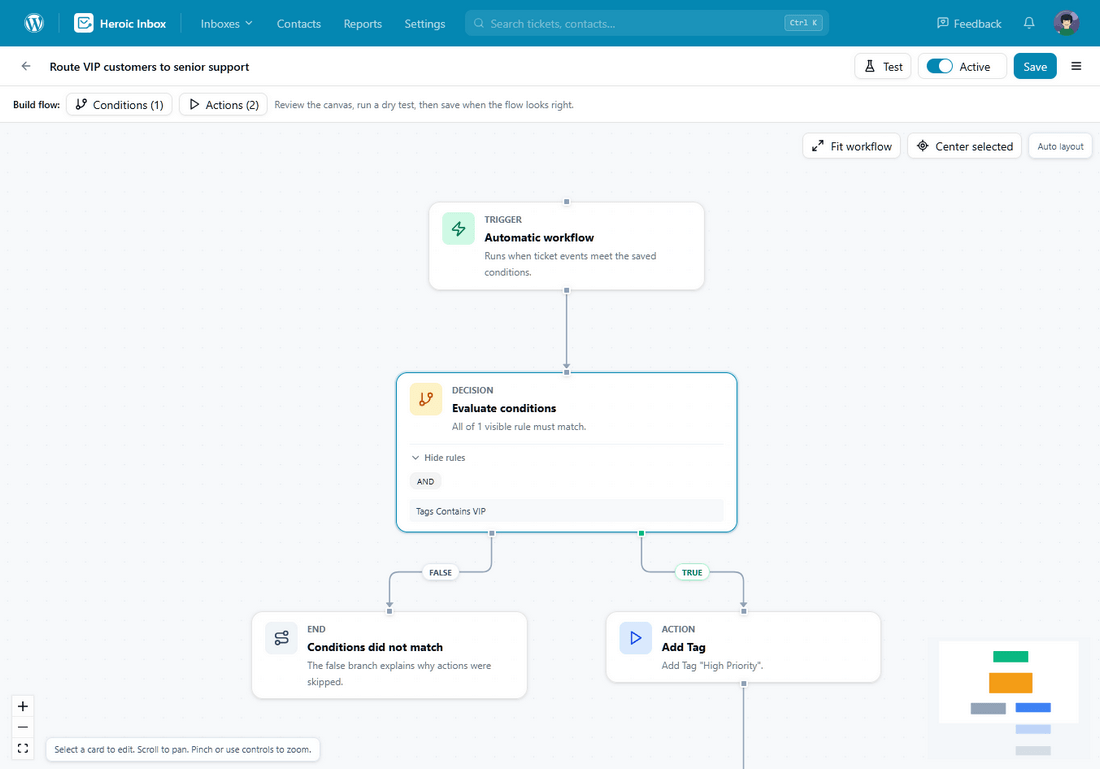Screen dimensions: 1100x769
Task: Click the search magnifier icon
Action: (x=478, y=23)
